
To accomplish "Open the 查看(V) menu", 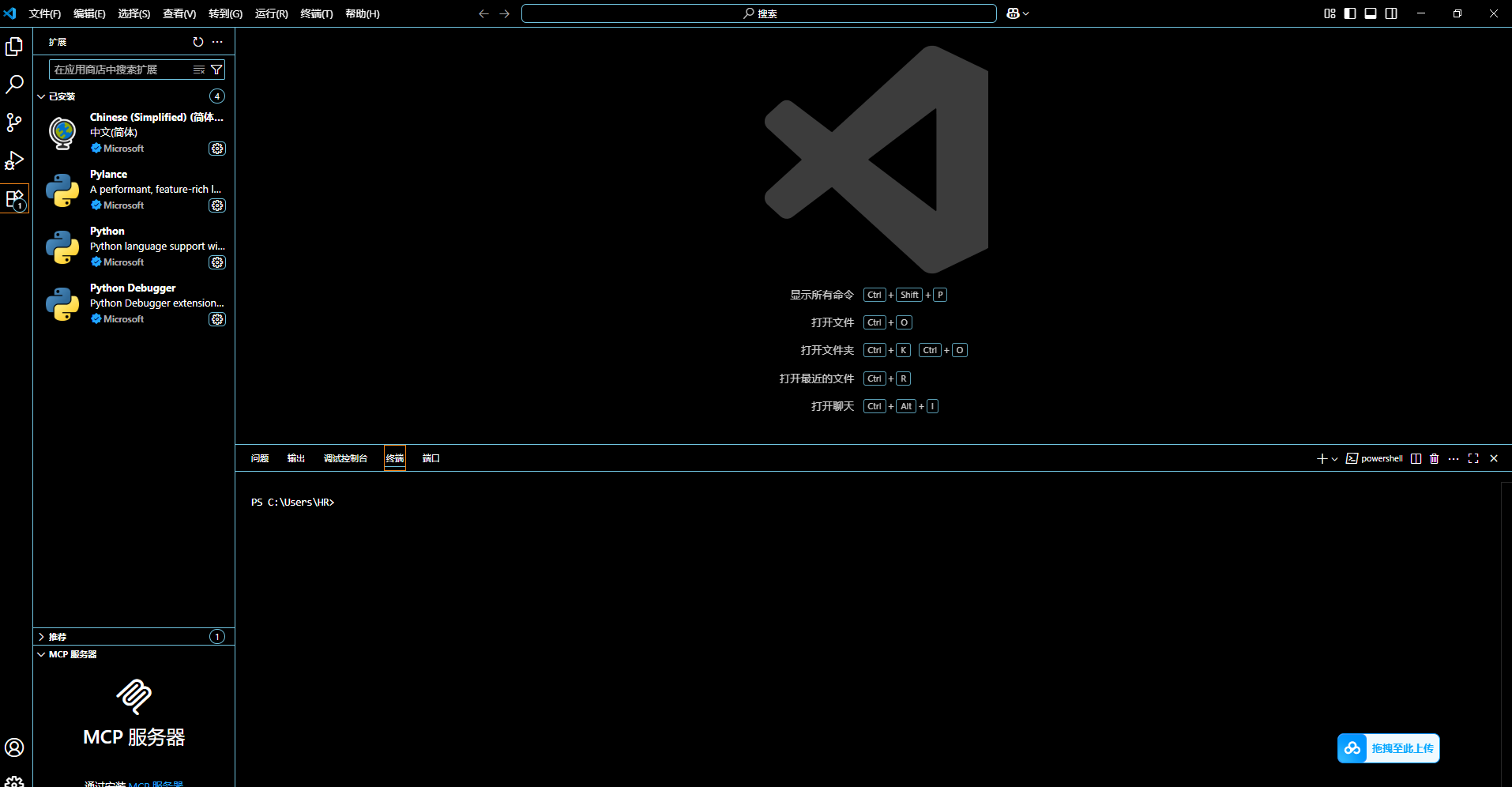I will pyautogui.click(x=179, y=13).
